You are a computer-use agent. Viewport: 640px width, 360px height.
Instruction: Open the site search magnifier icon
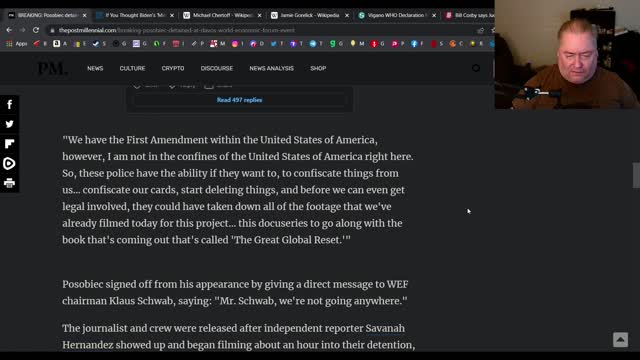476,68
